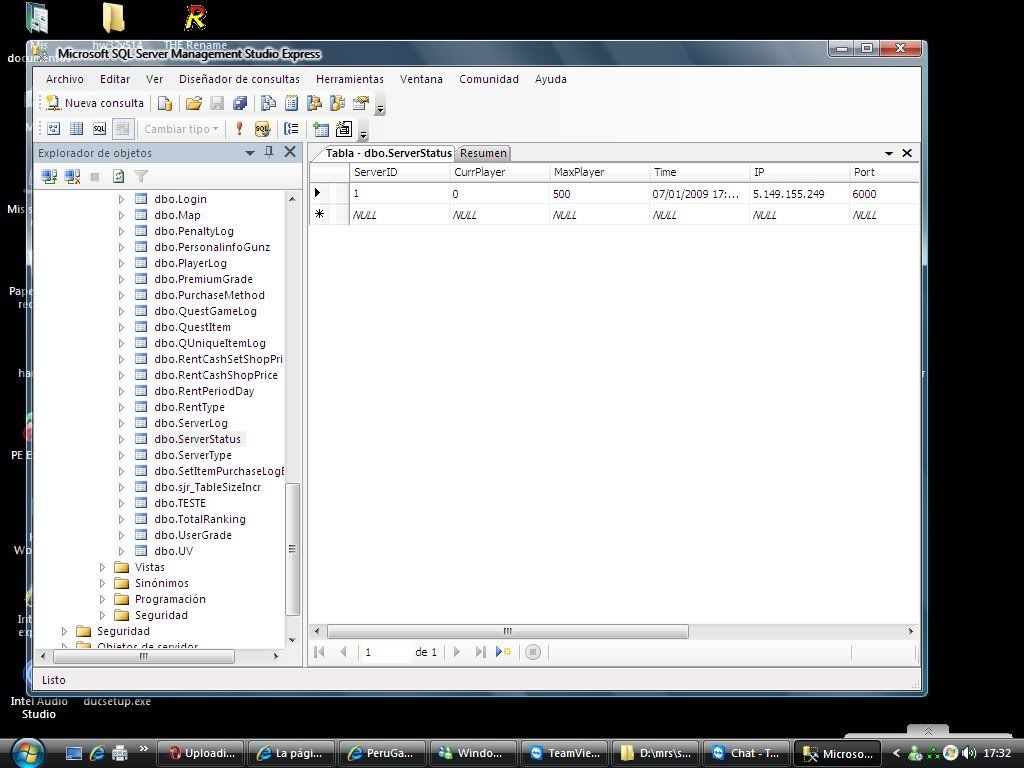
Task: Click the cell with IP 5.149.155.249
Action: [799, 194]
